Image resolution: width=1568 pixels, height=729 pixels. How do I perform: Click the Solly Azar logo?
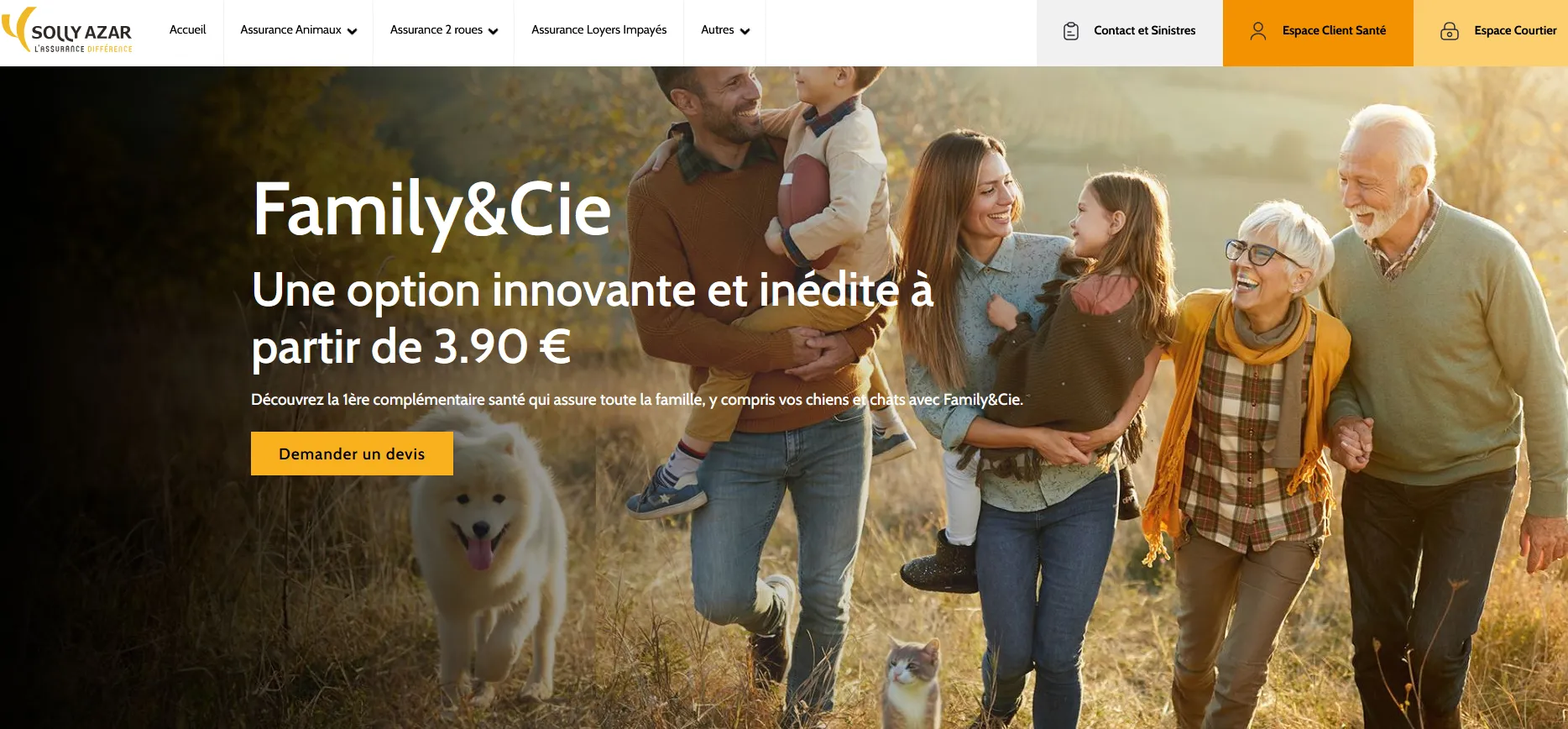[x=67, y=30]
